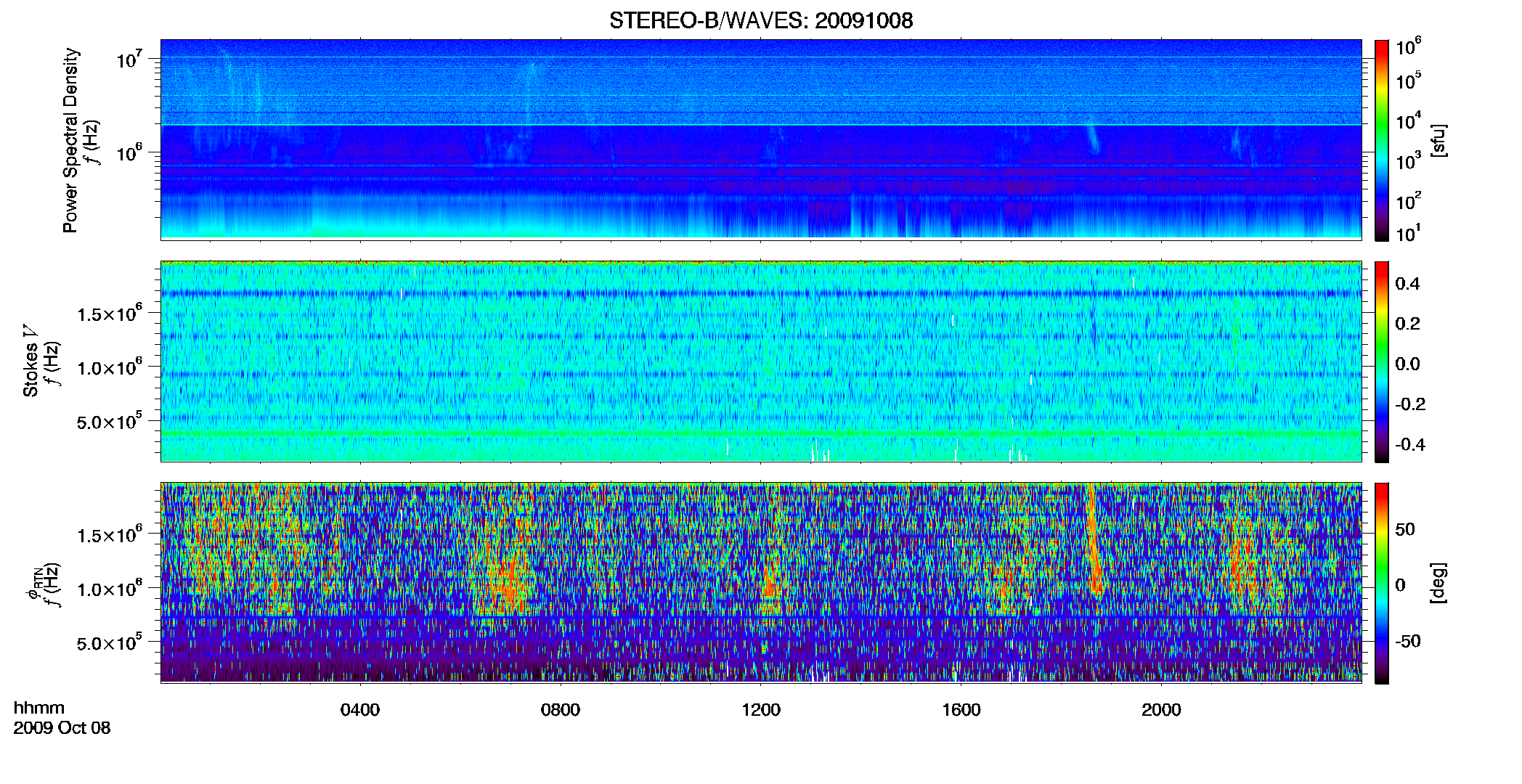Click the Stokes V color bar
This screenshot has height=784, width=1522.
[x=1382, y=362]
